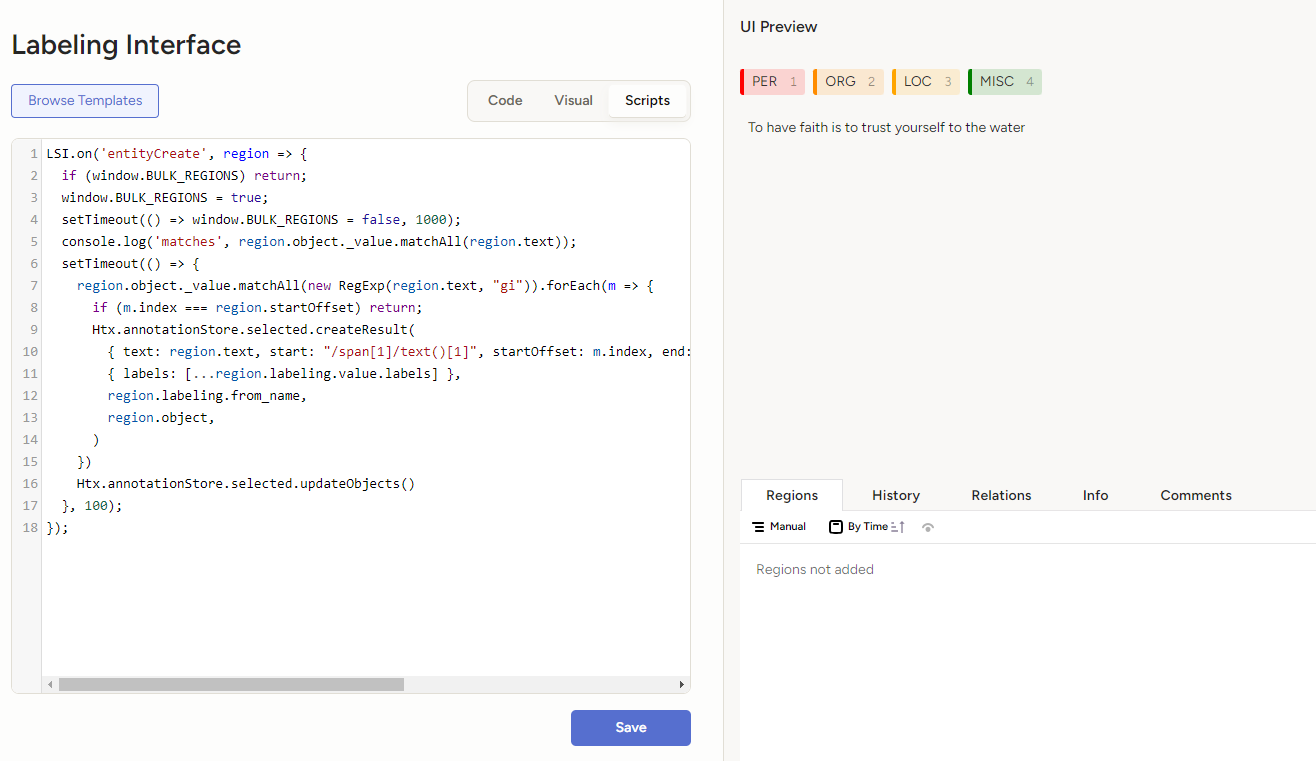Image resolution: width=1316 pixels, height=761 pixels.
Task: Open the Relations tab
Action: click(x=1001, y=495)
